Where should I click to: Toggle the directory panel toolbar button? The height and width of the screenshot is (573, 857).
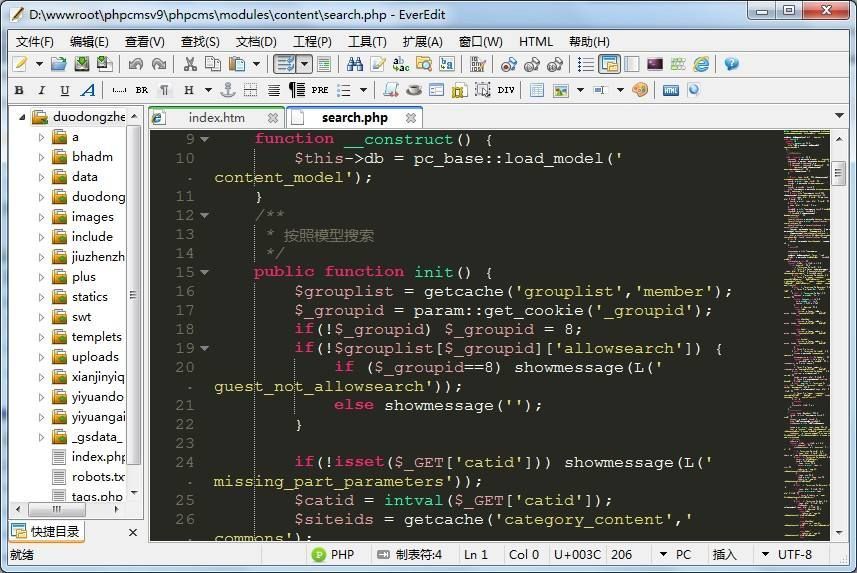tap(609, 65)
